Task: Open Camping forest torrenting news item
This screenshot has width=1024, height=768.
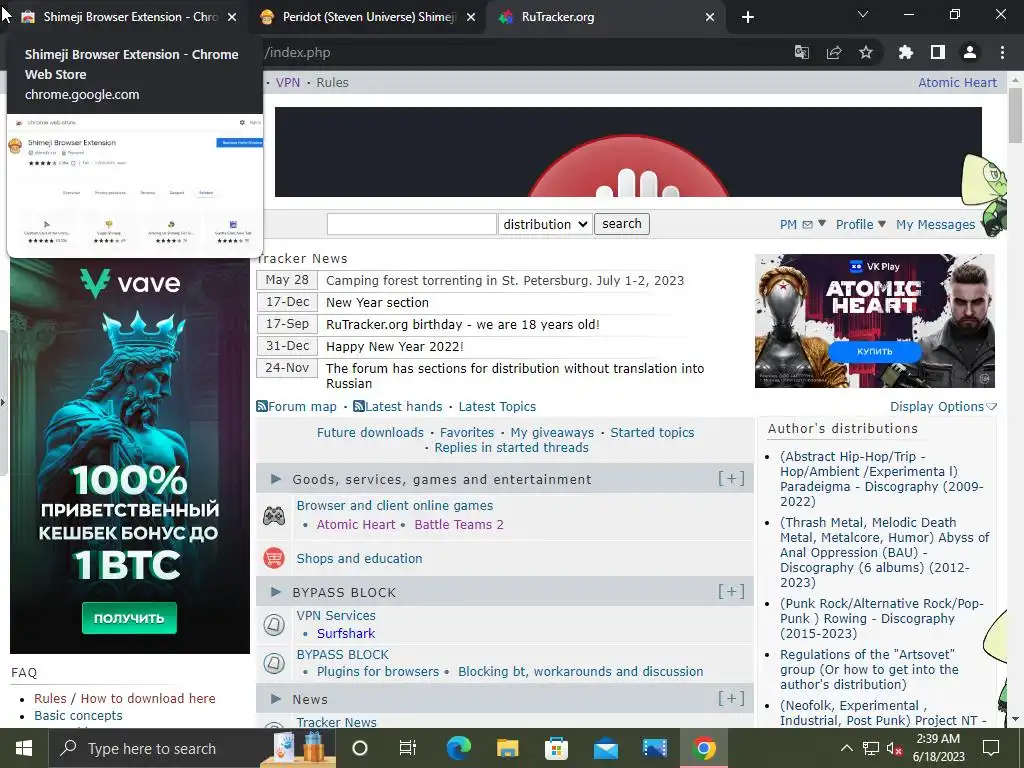Action: tap(505, 280)
